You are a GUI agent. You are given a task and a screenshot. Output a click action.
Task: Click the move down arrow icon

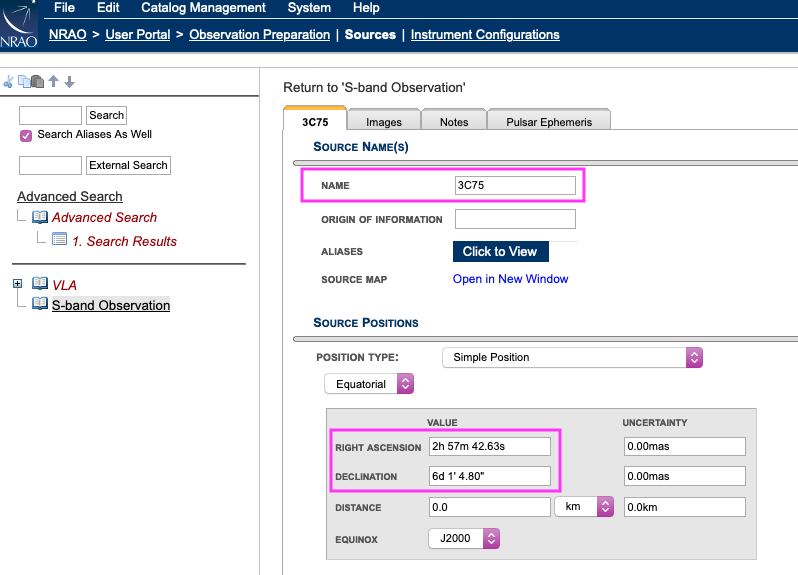pyautogui.click(x=69, y=82)
